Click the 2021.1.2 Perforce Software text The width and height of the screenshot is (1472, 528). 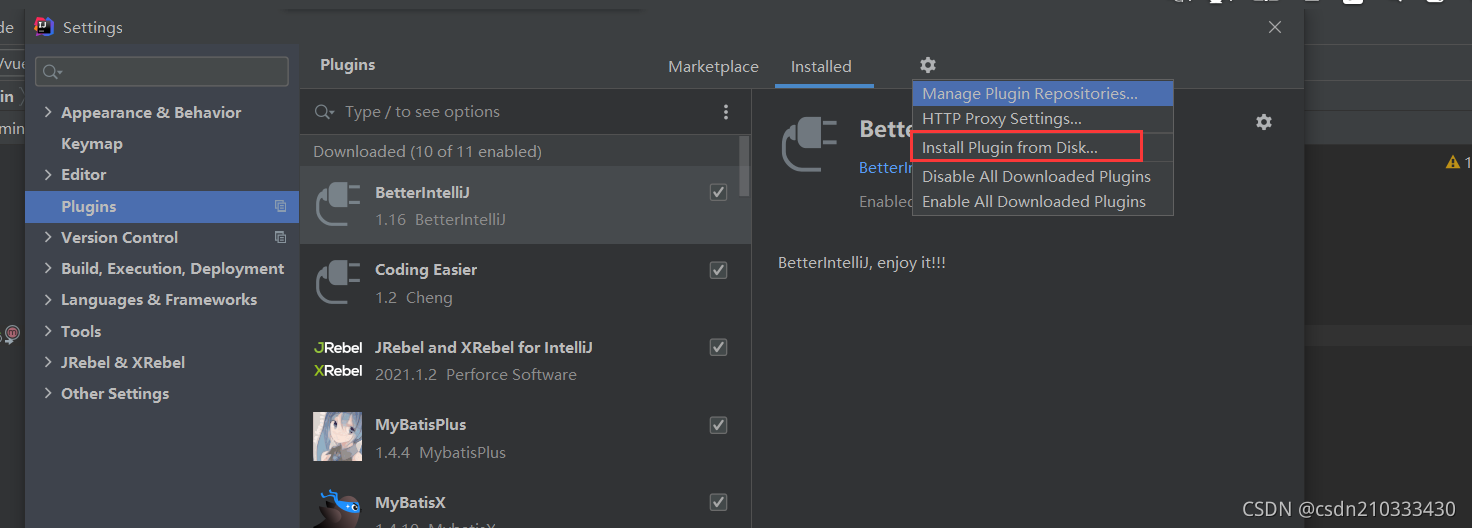[x=475, y=374]
